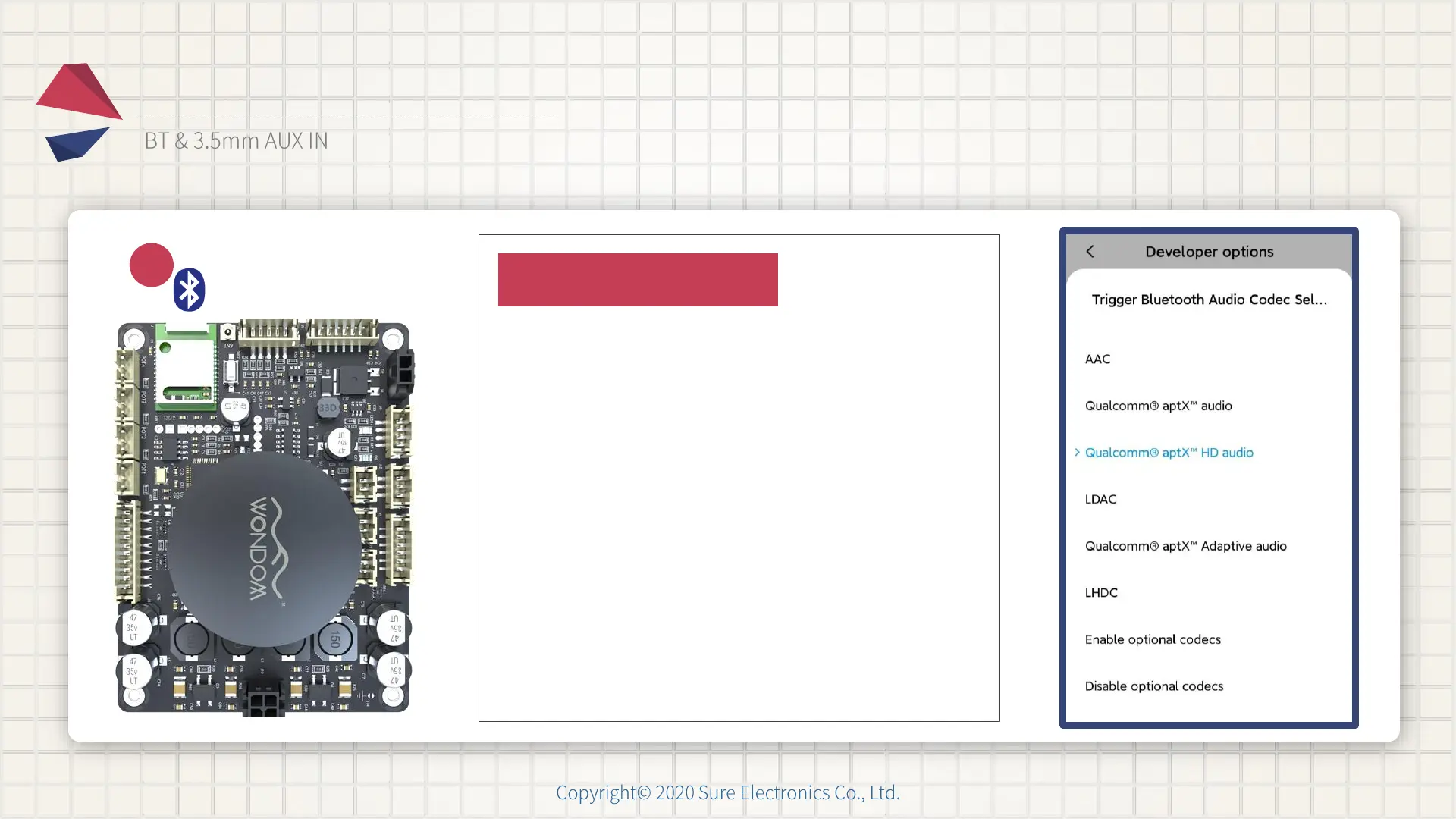Click the BT & 3.5mm AUX IN title
Image resolution: width=1456 pixels, height=819 pixels.
[x=236, y=140]
